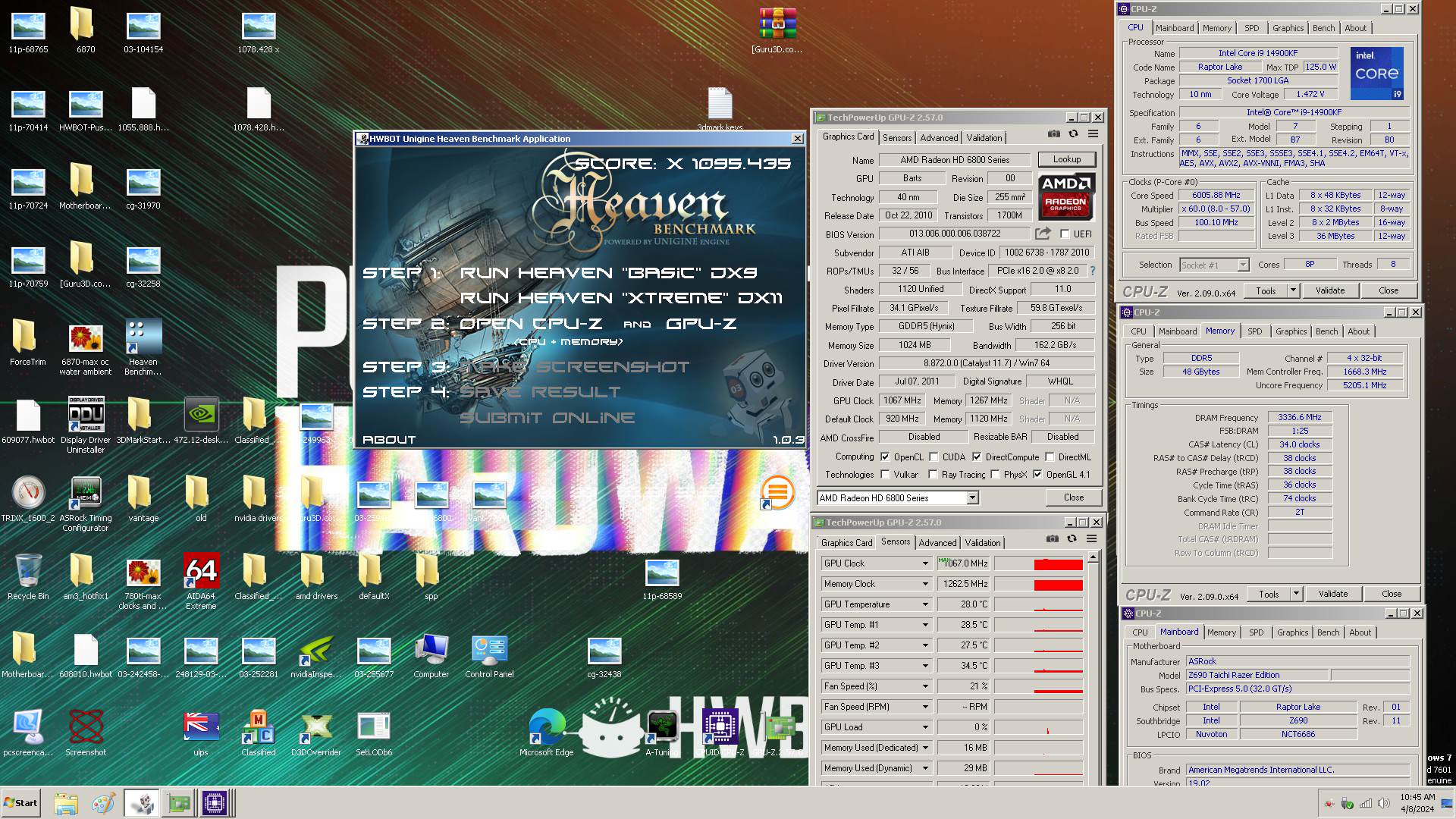Toggle CUDA checkbox in GPU-Z
The height and width of the screenshot is (819, 1456).
[x=934, y=457]
